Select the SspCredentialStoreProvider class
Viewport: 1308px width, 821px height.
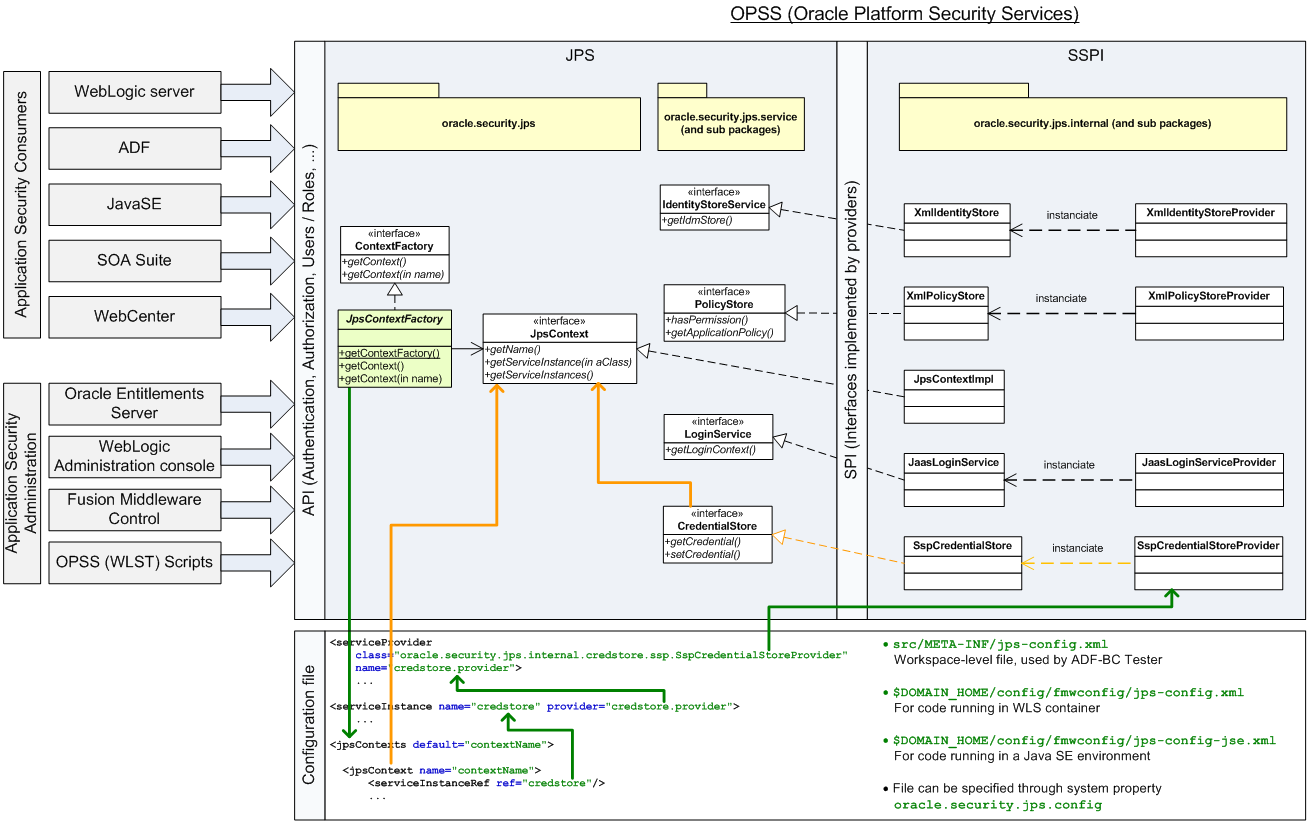[1210, 564]
